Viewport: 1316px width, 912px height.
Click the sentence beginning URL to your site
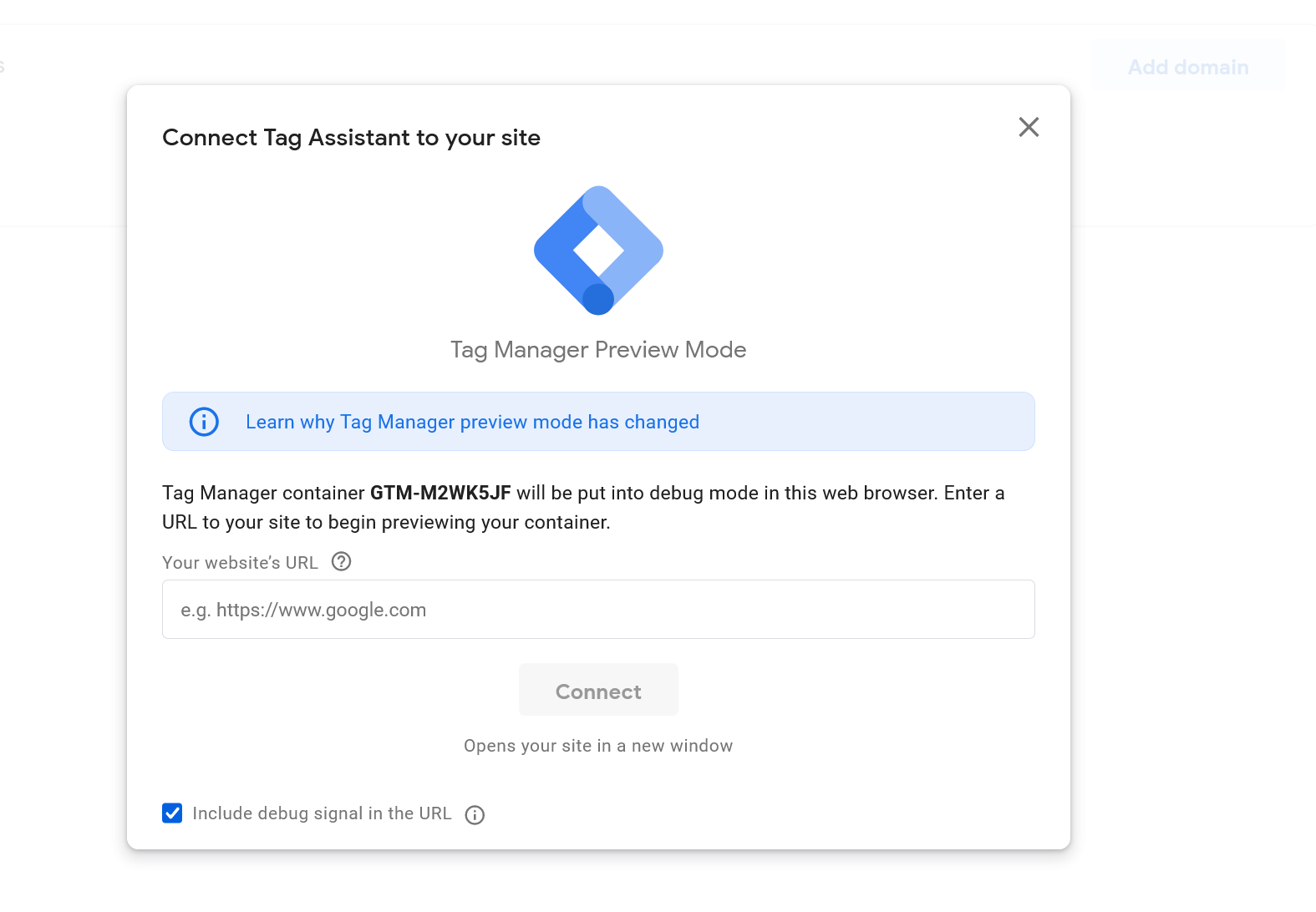click(386, 523)
